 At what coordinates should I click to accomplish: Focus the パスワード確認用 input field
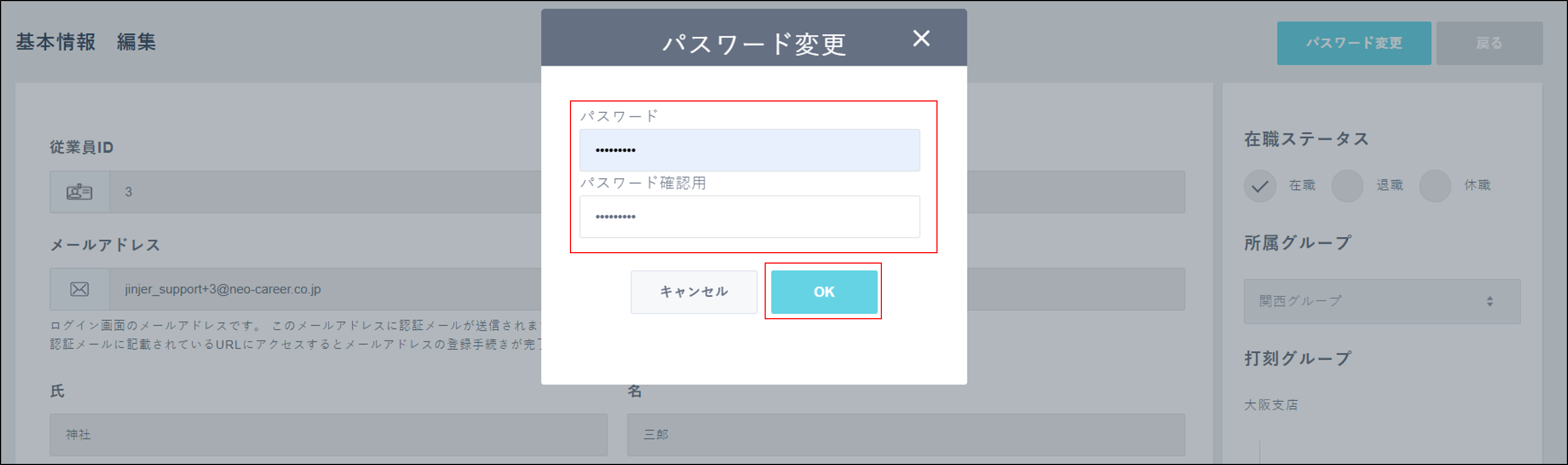click(749, 217)
